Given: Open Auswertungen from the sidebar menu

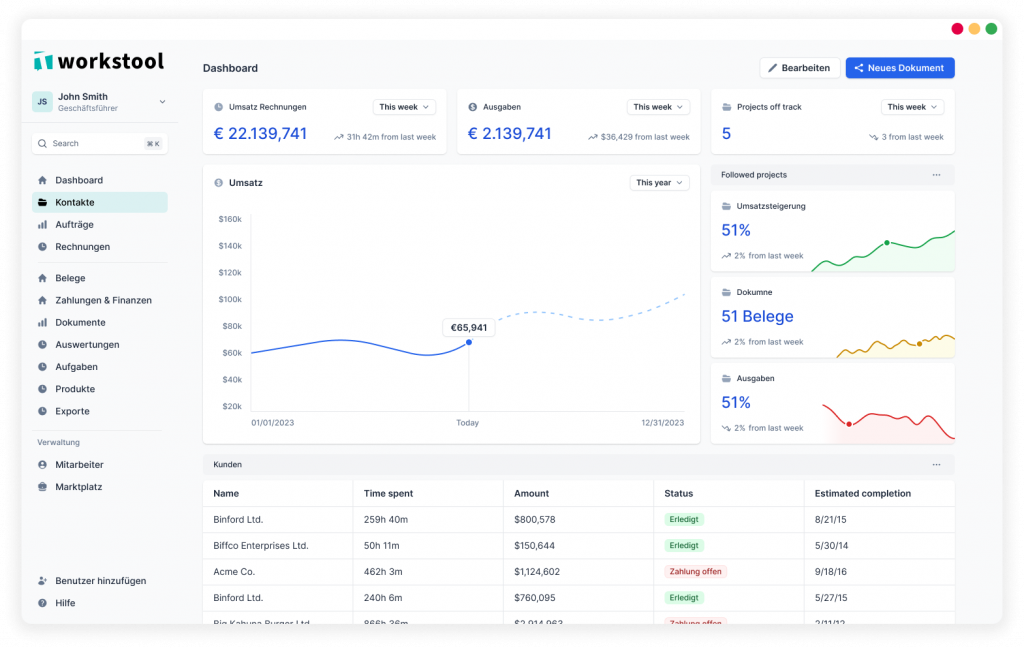Looking at the screenshot, I should 87,345.
